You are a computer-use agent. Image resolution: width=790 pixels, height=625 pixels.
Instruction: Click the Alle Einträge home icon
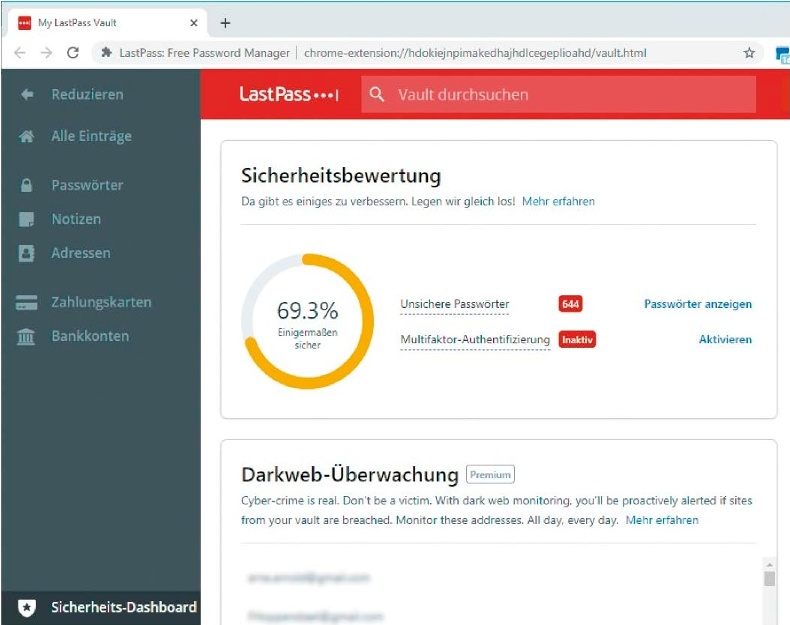[27, 136]
